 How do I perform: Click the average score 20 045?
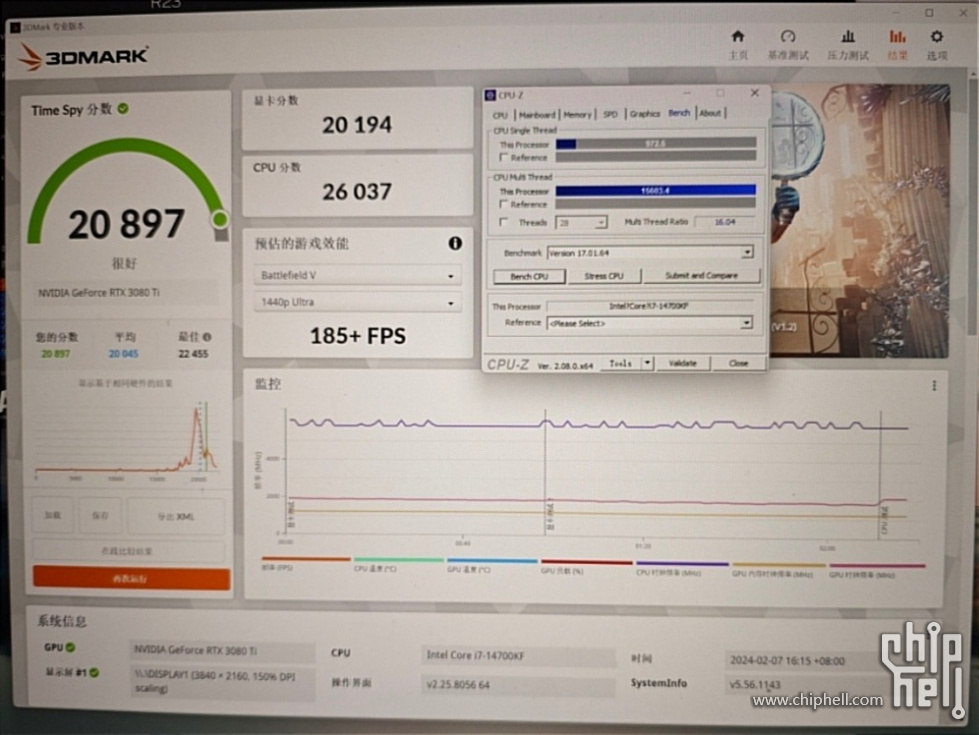click(x=124, y=353)
